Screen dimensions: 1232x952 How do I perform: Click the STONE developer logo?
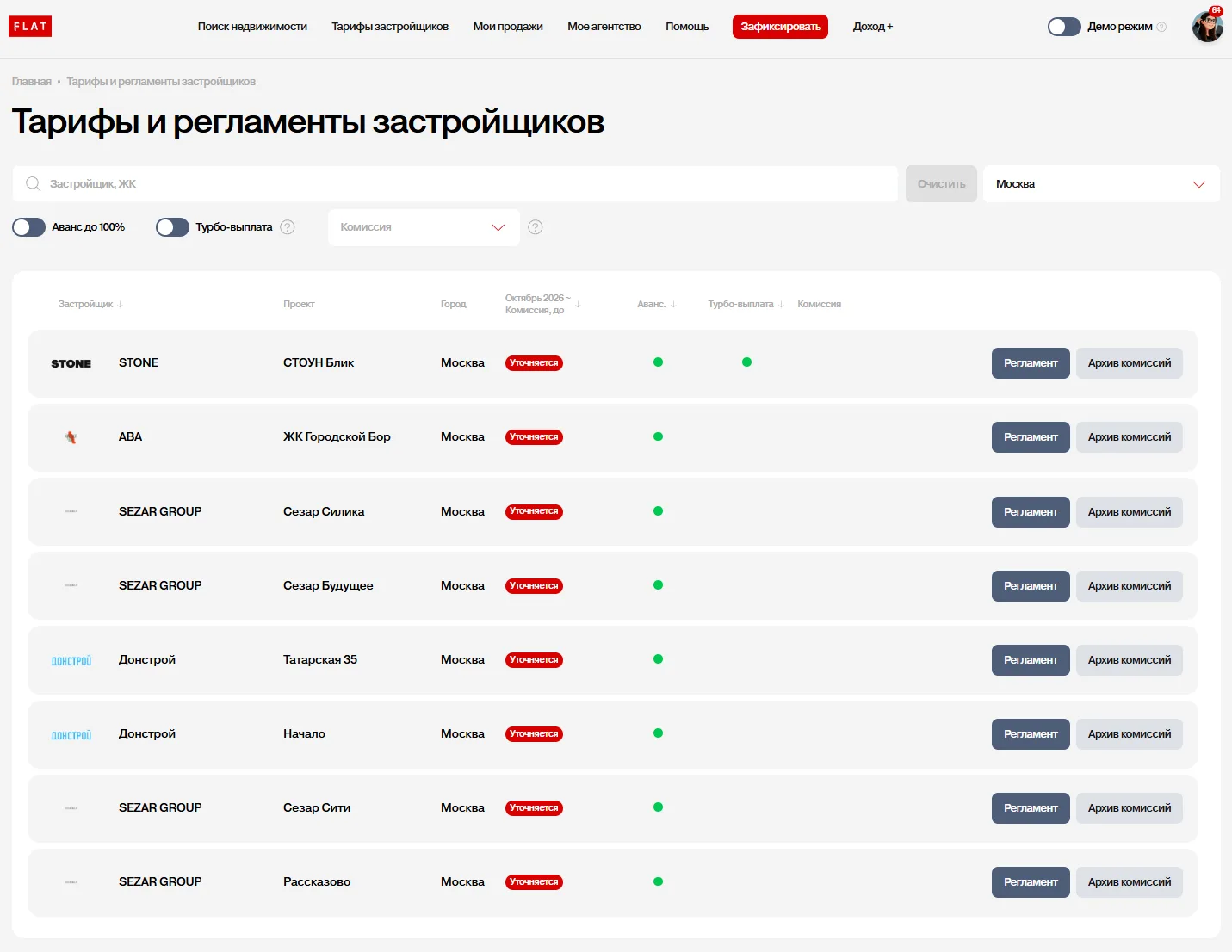[71, 363]
